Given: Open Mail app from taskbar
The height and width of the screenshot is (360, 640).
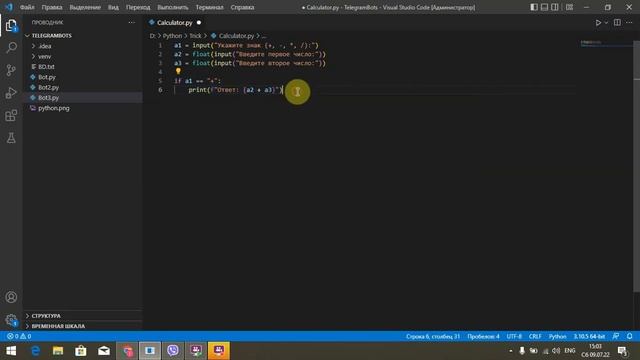Looking at the screenshot, I should 104,351.
